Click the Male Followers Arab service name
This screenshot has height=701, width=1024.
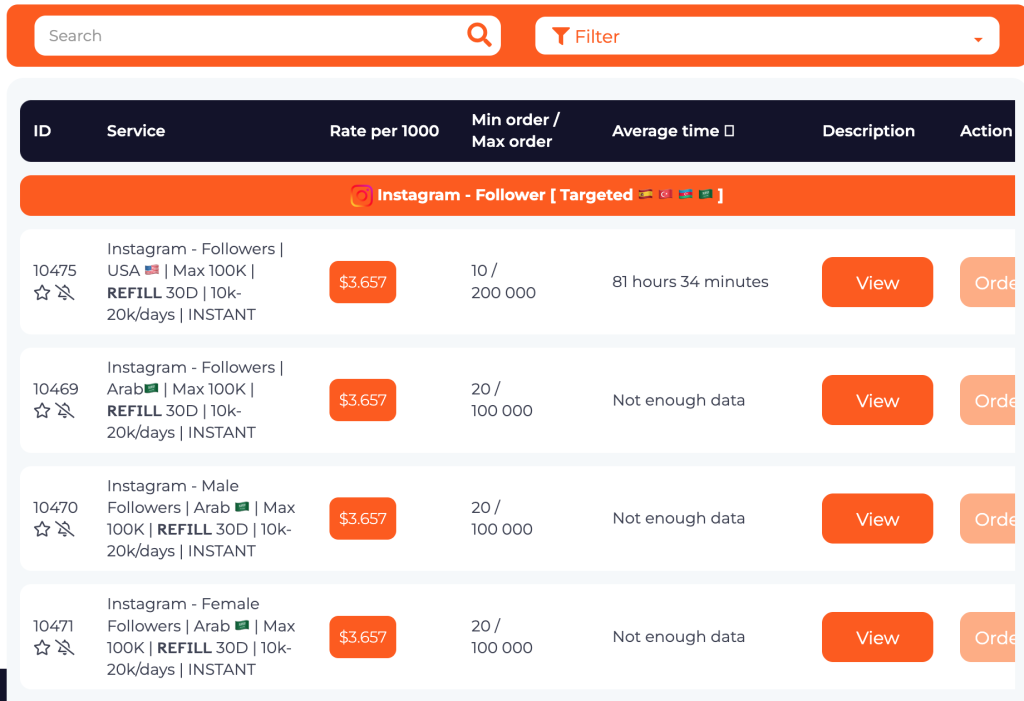[201, 519]
